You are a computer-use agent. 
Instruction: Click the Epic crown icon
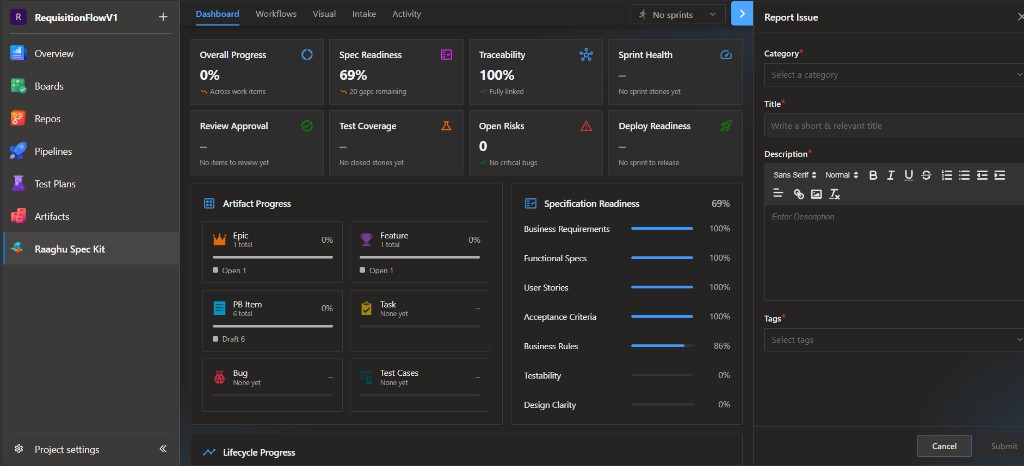(219, 240)
